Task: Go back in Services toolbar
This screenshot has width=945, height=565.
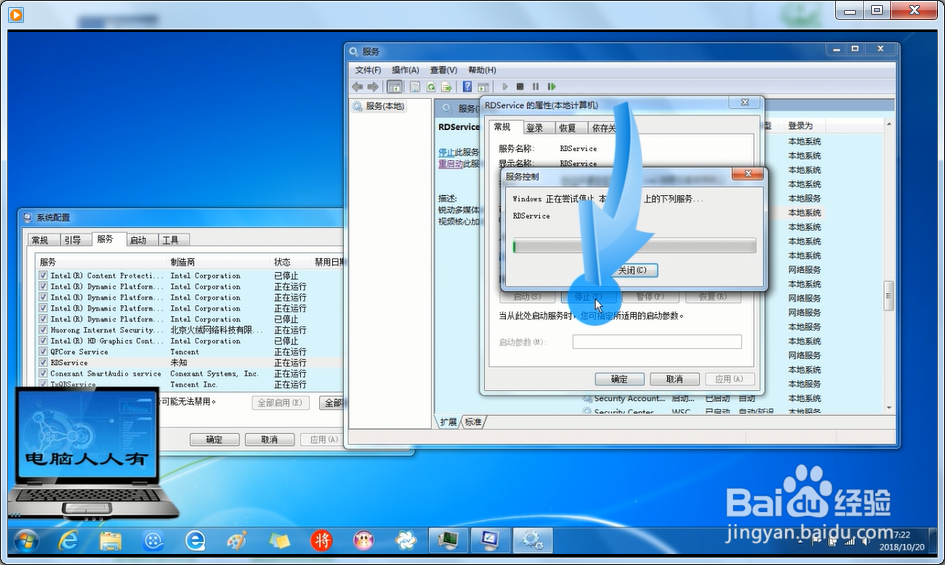Action: point(357,87)
